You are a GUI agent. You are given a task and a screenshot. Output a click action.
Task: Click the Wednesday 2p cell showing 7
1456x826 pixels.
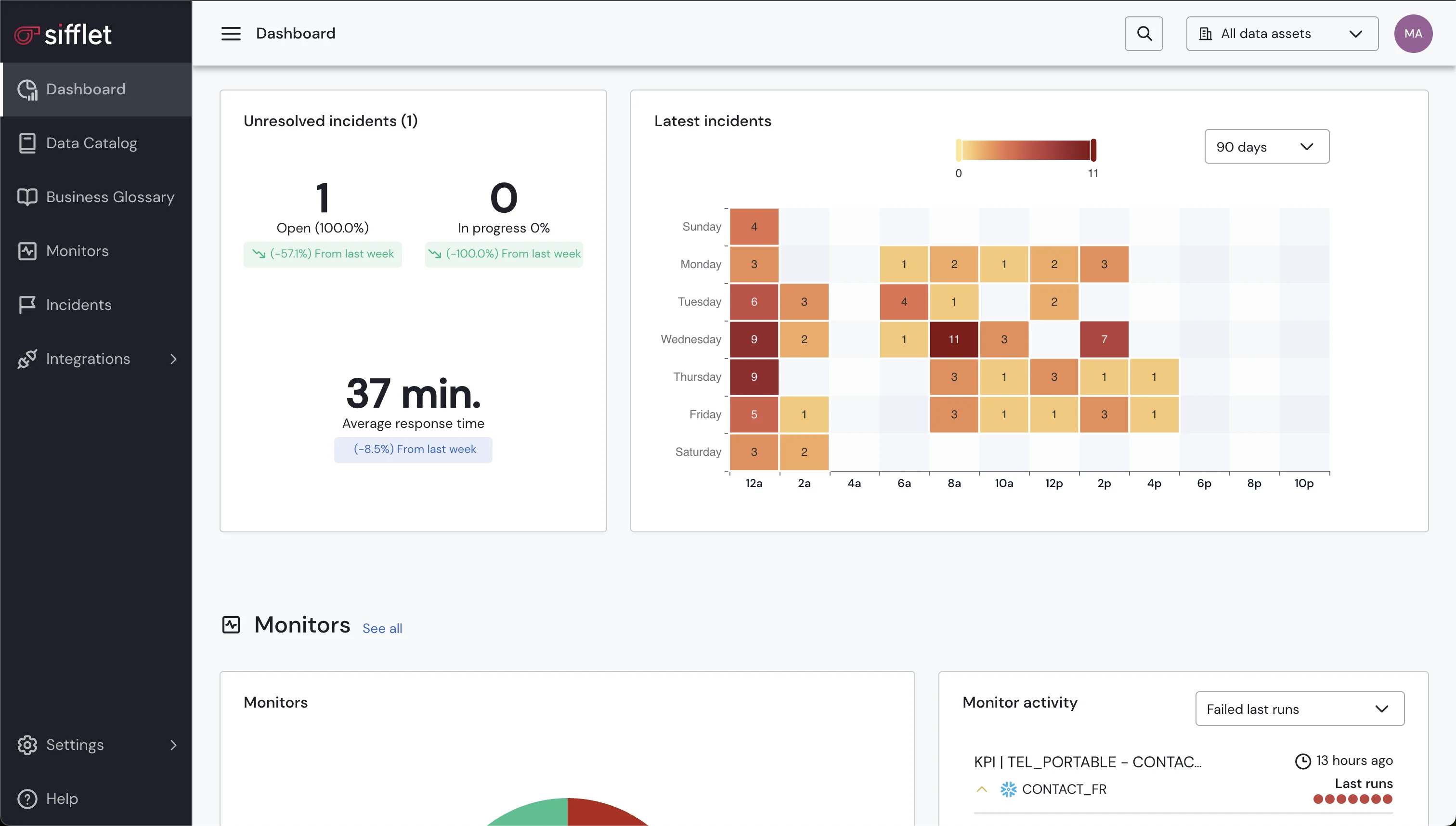click(x=1104, y=339)
